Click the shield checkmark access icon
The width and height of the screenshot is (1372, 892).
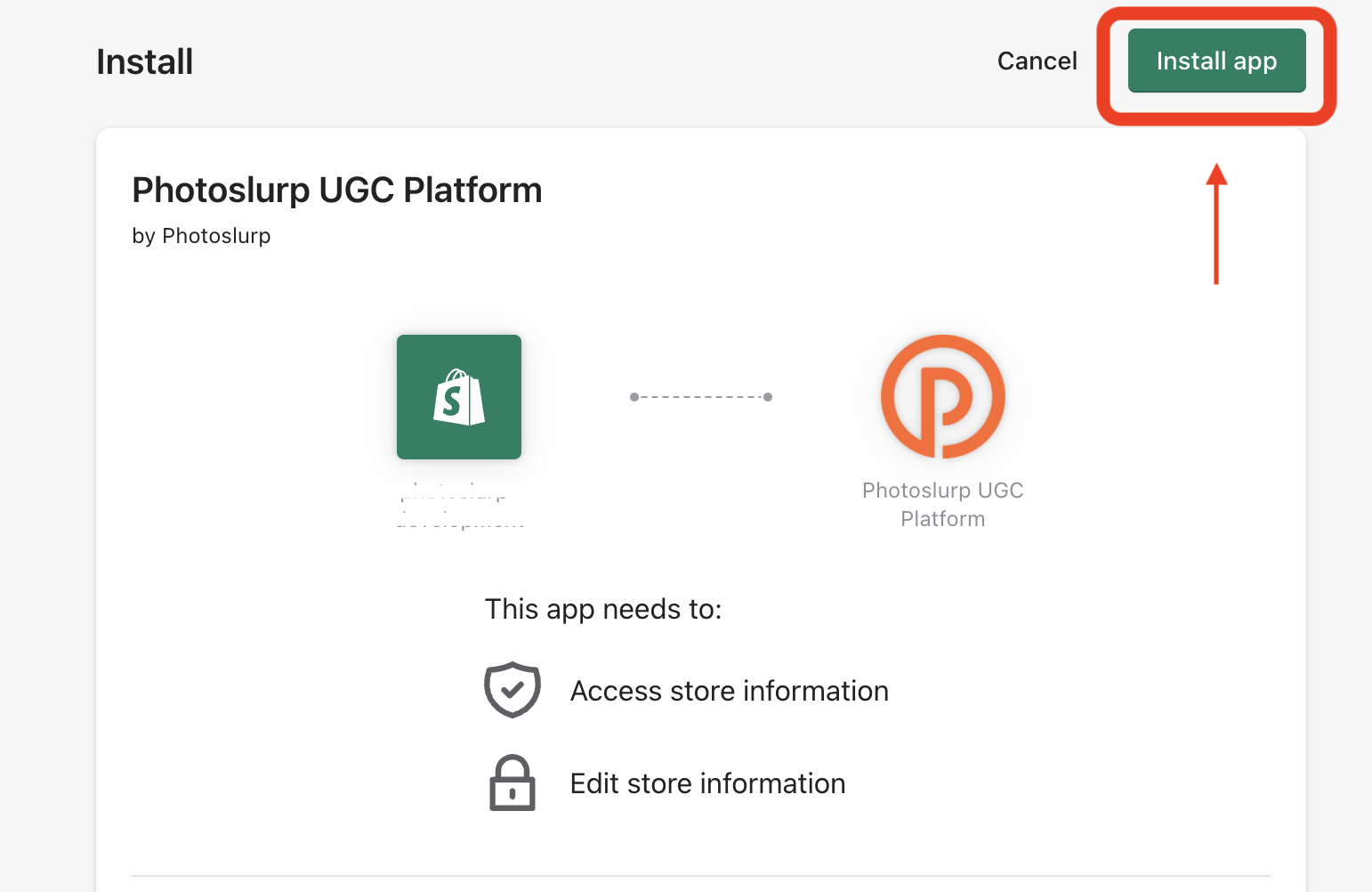(512, 690)
